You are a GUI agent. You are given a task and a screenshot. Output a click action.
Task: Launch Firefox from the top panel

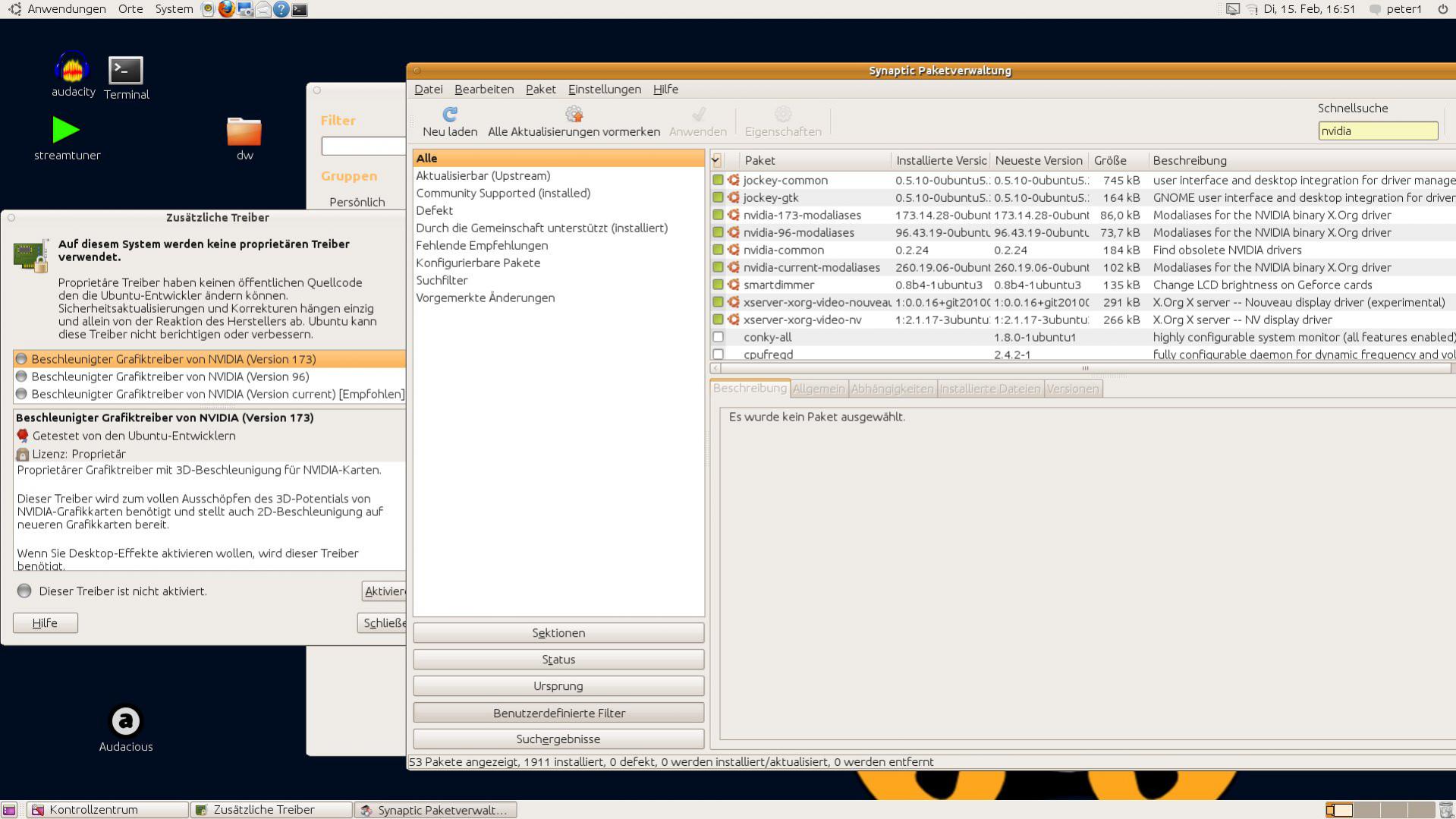click(x=226, y=9)
